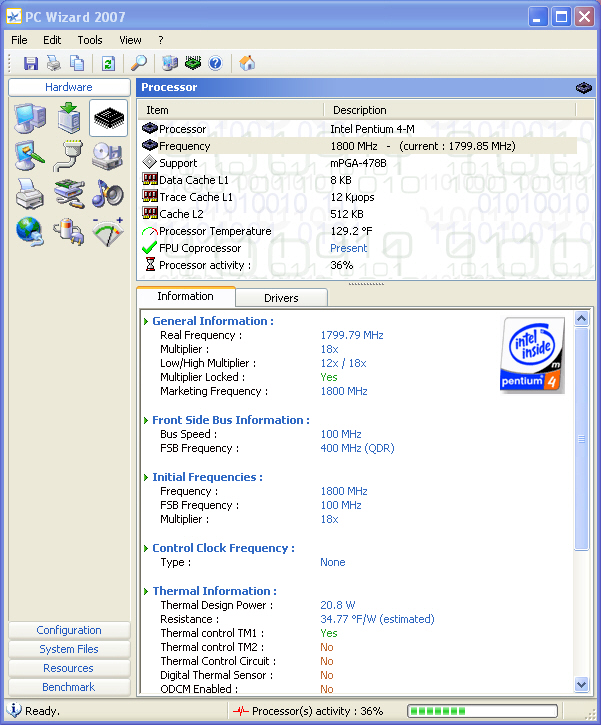Screen dimensions: 601x725
Task: Open the System Summary computer icon
Action: click(x=30, y=118)
